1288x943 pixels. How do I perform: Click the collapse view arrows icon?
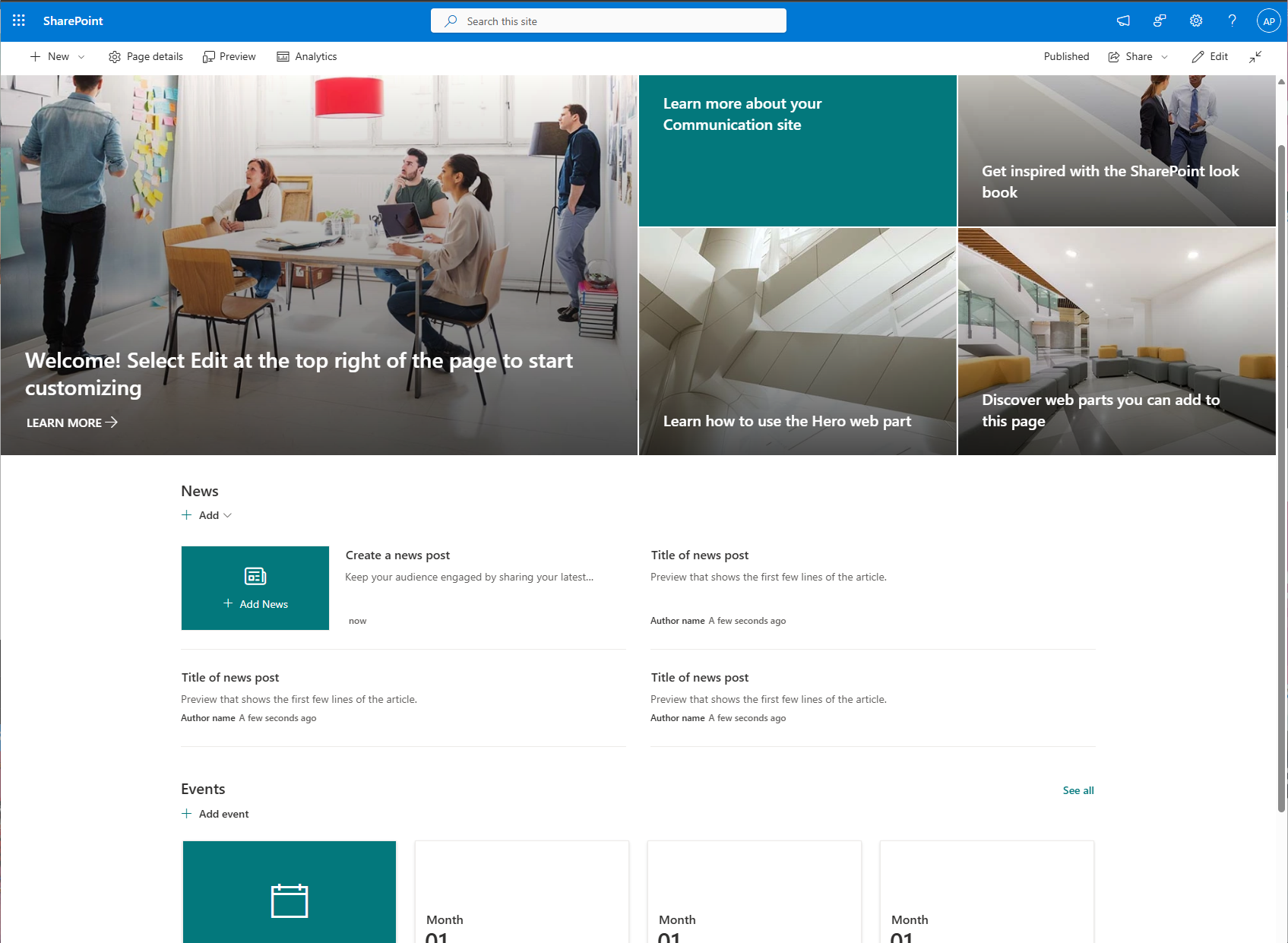point(1255,56)
